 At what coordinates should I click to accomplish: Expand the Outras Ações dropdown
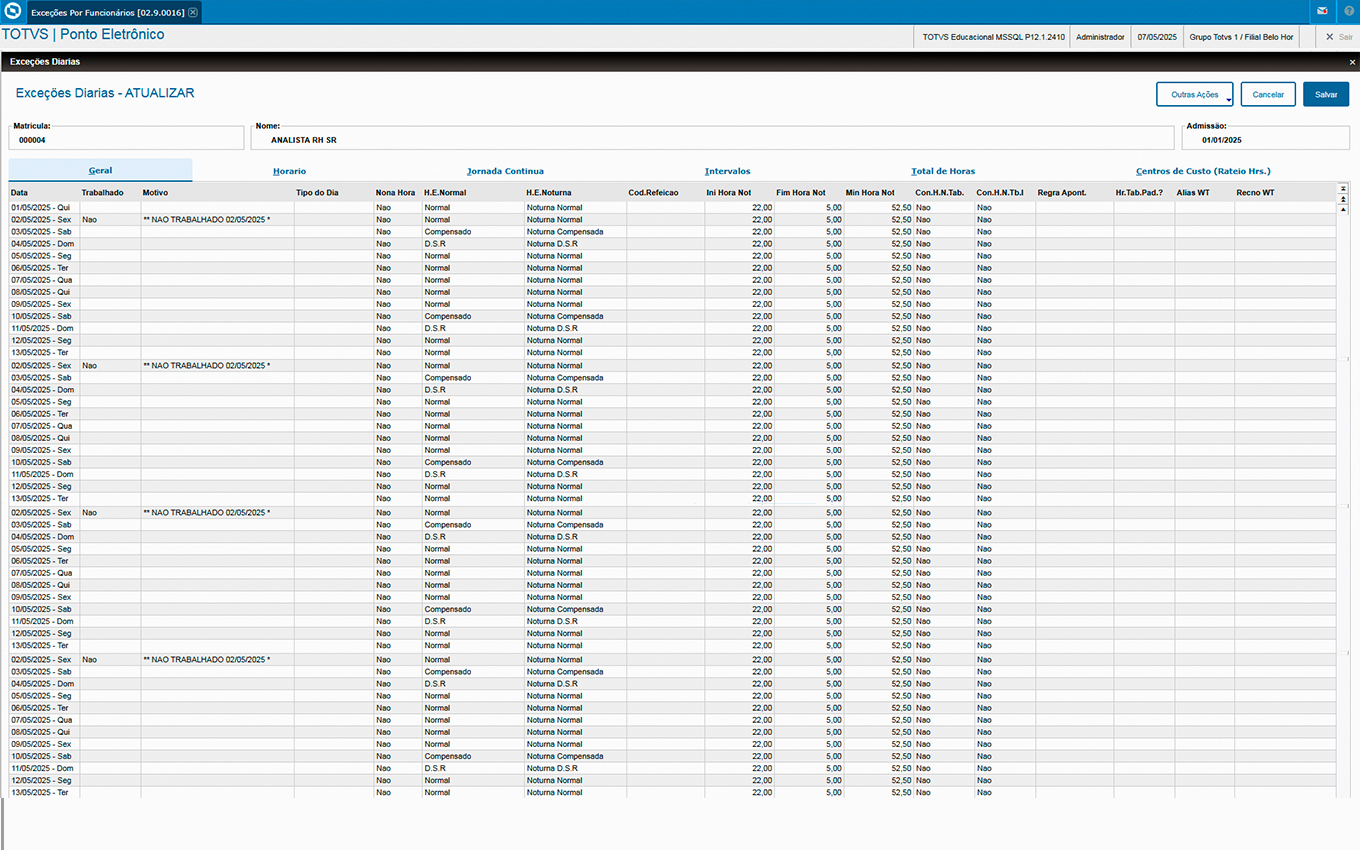[x=1195, y=95]
